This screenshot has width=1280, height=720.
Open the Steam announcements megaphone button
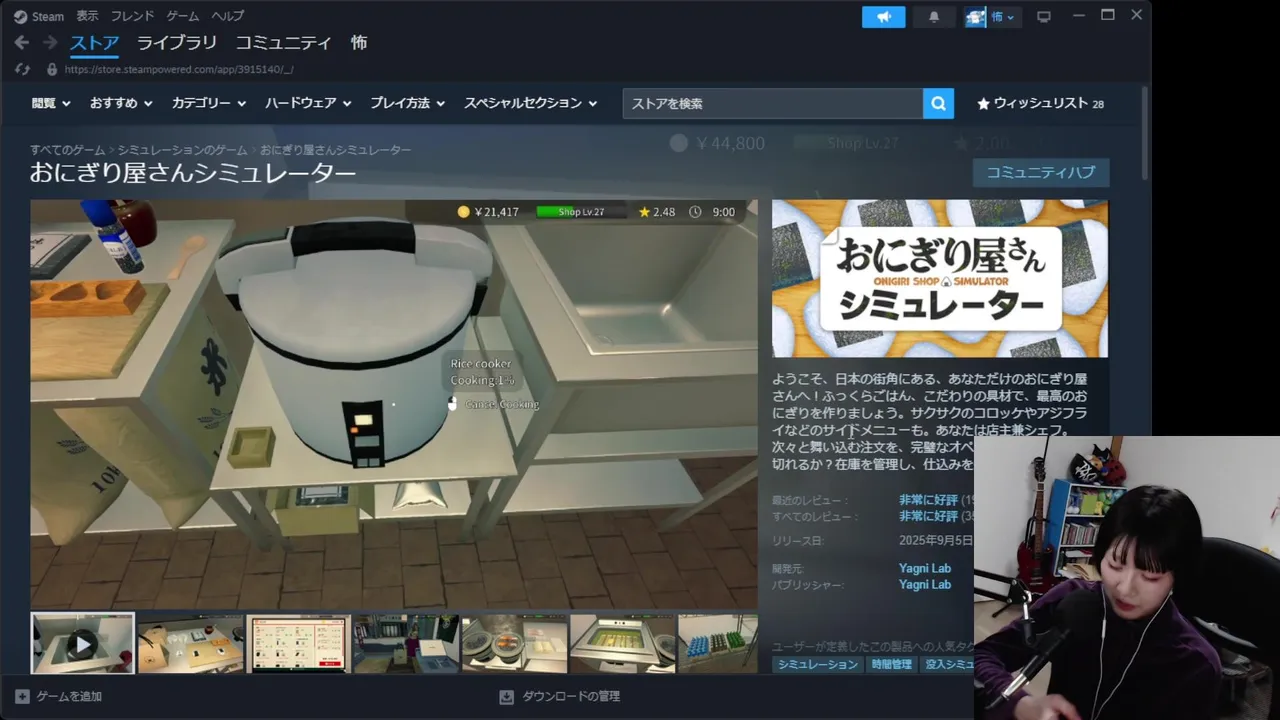[883, 17]
